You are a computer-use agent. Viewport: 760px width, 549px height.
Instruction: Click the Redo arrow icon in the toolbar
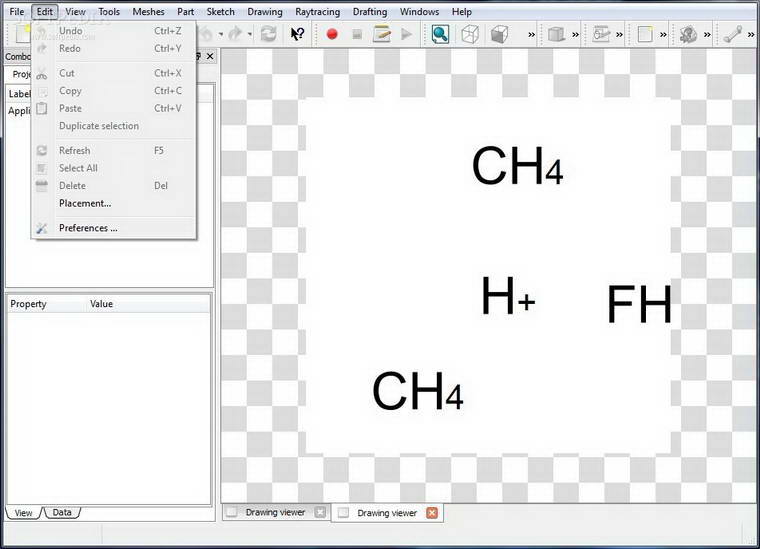click(235, 34)
